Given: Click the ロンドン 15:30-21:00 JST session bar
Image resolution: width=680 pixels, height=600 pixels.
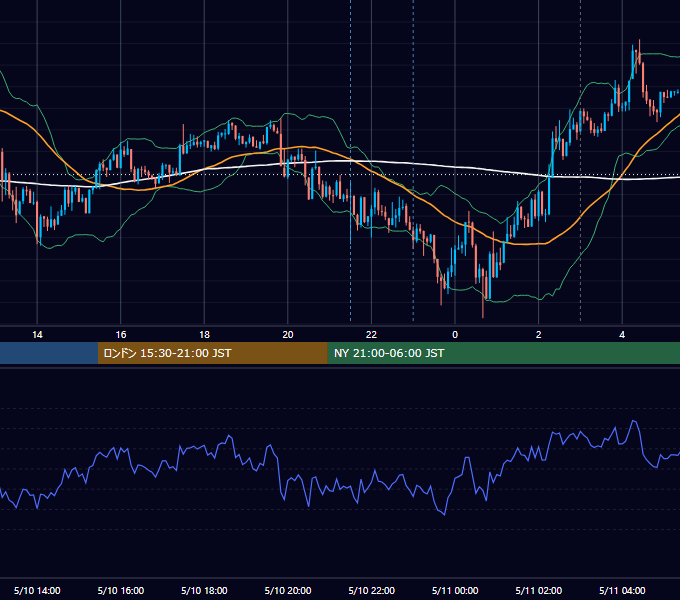Looking at the screenshot, I should 212,353.
